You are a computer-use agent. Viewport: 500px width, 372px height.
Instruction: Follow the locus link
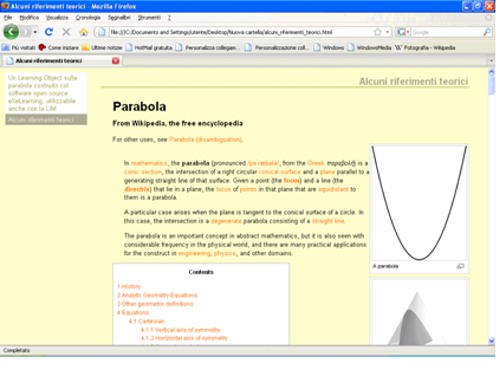pos(223,189)
